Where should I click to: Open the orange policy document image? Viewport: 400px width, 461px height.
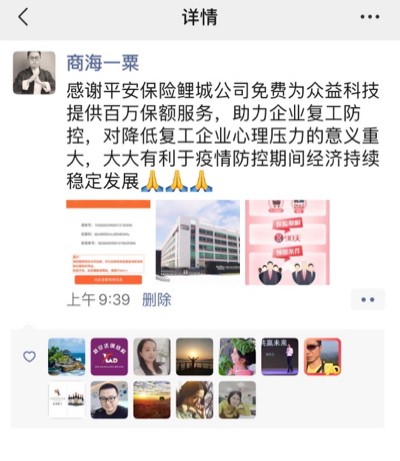[x=108, y=242]
